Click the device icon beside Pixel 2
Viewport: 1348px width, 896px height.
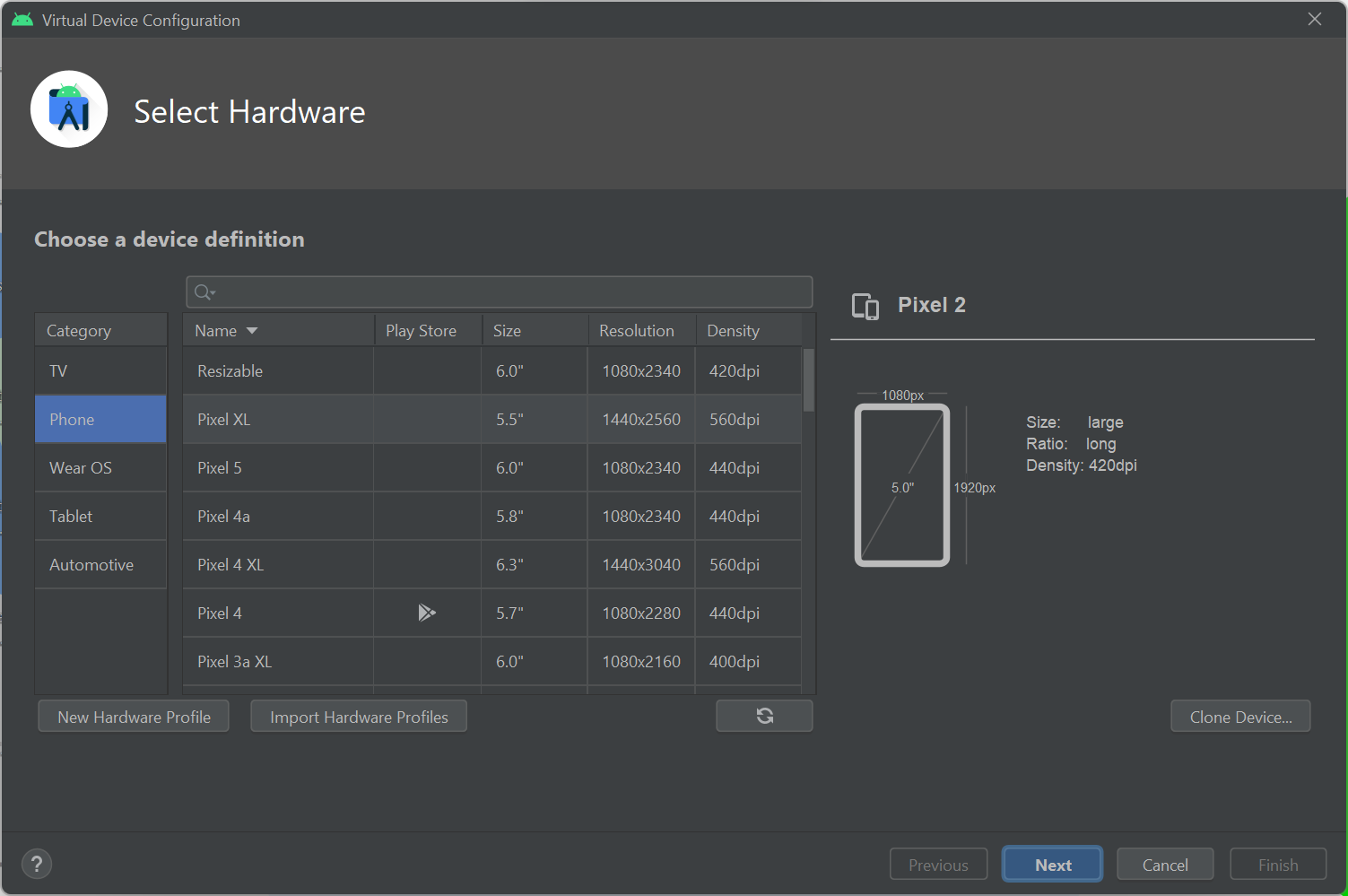[865, 306]
